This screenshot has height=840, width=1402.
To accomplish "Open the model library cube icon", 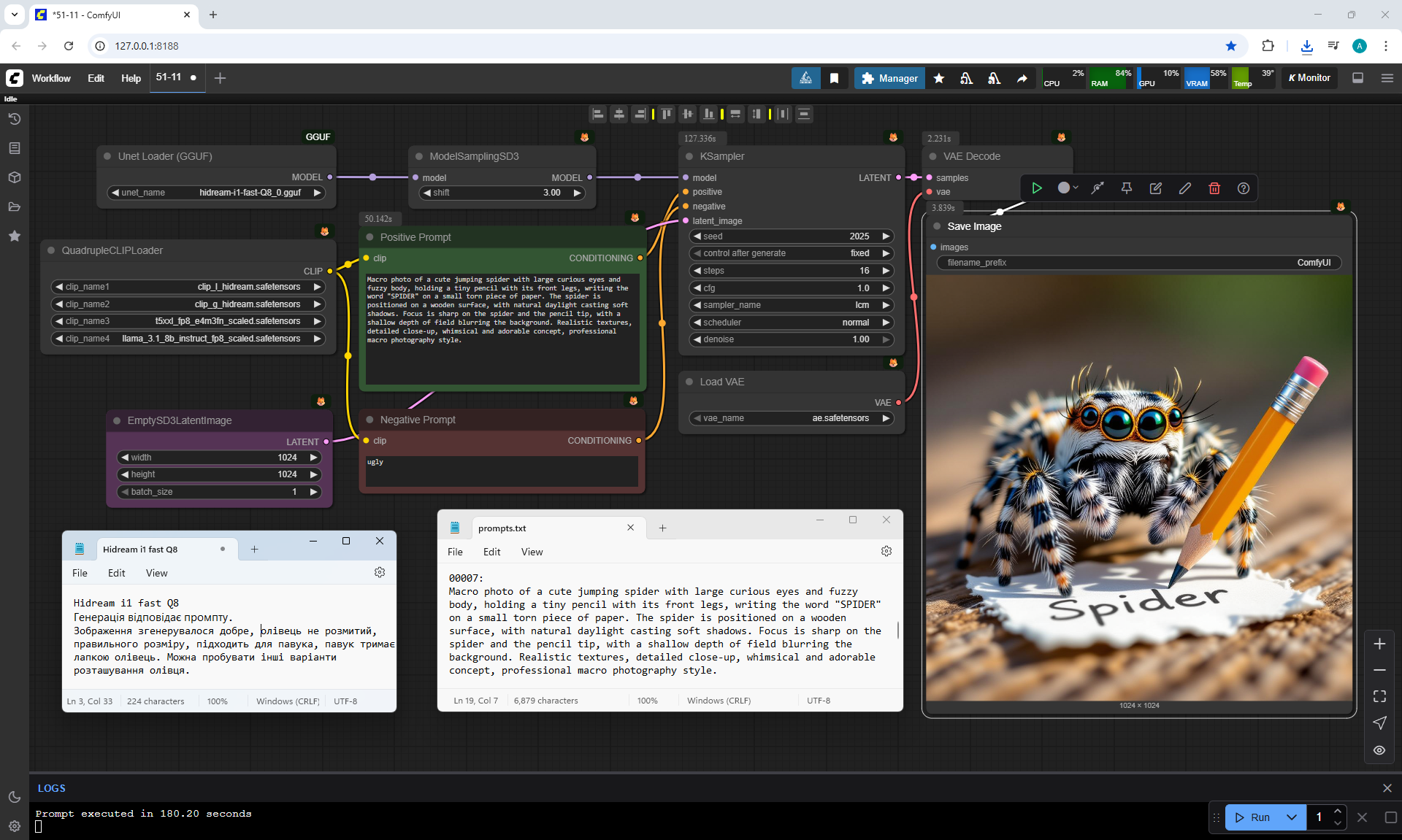I will click(x=14, y=177).
